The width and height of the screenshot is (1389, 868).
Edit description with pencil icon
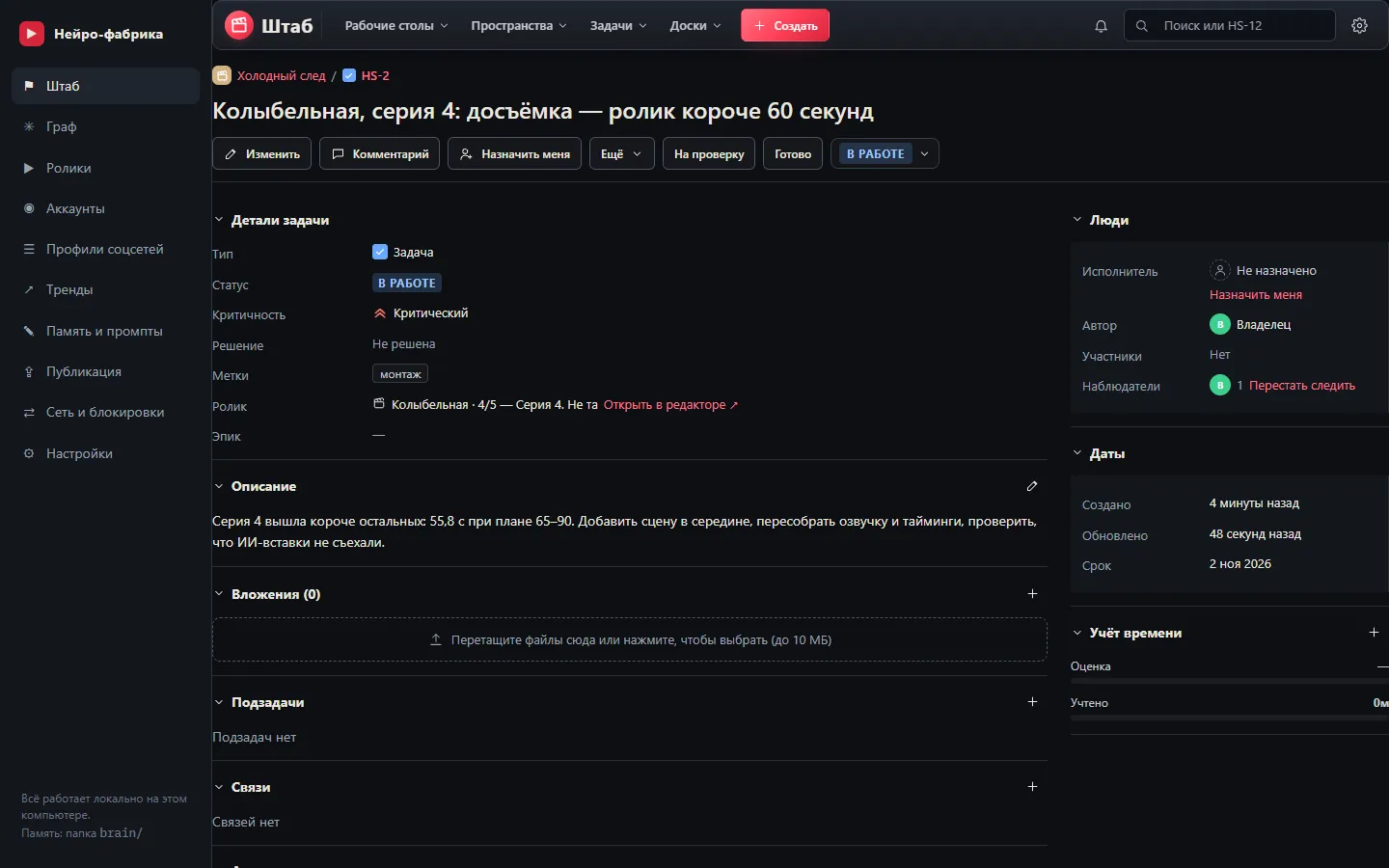click(1032, 486)
